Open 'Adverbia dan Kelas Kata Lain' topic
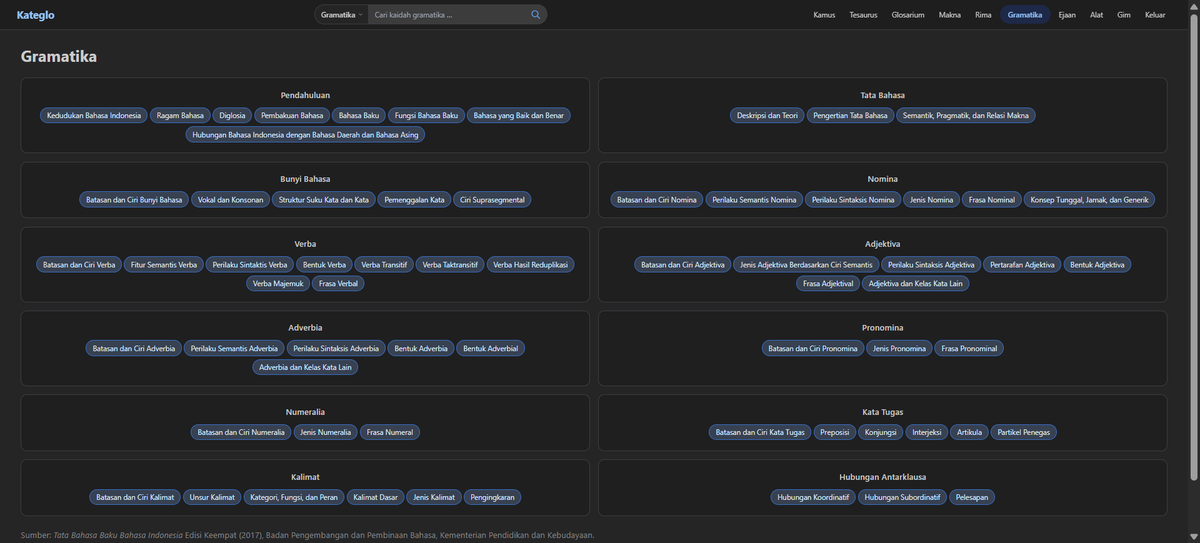This screenshot has height=543, width=1200. [305, 367]
